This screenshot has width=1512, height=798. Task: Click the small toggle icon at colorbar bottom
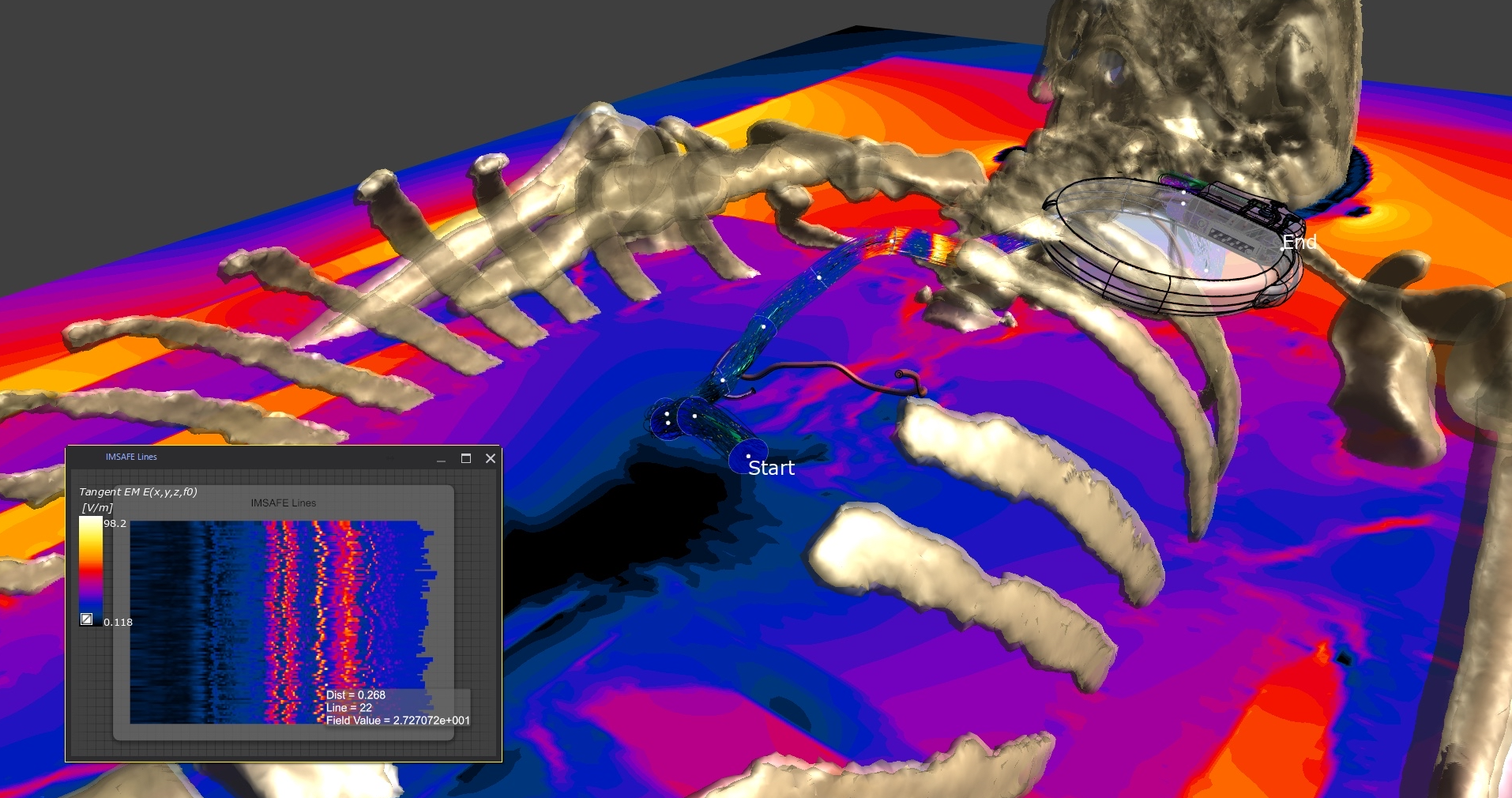tap(87, 619)
